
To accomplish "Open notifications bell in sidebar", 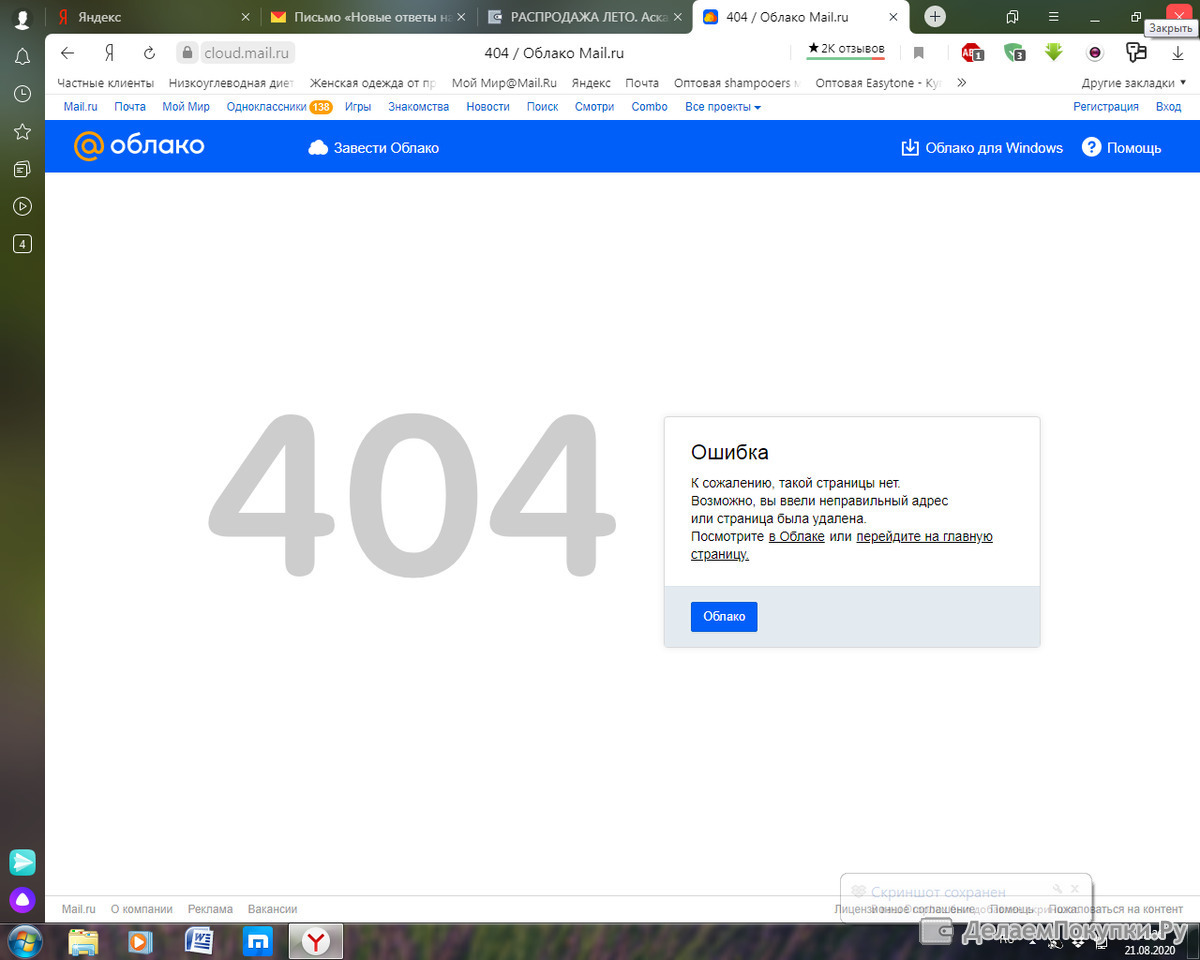I will point(22,56).
